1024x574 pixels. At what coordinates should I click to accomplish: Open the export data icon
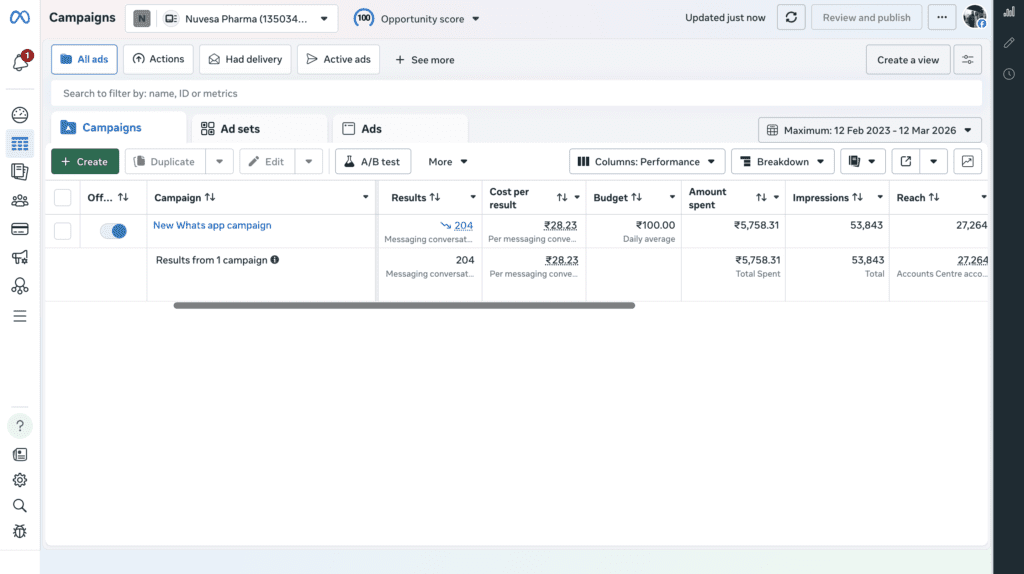(x=906, y=162)
